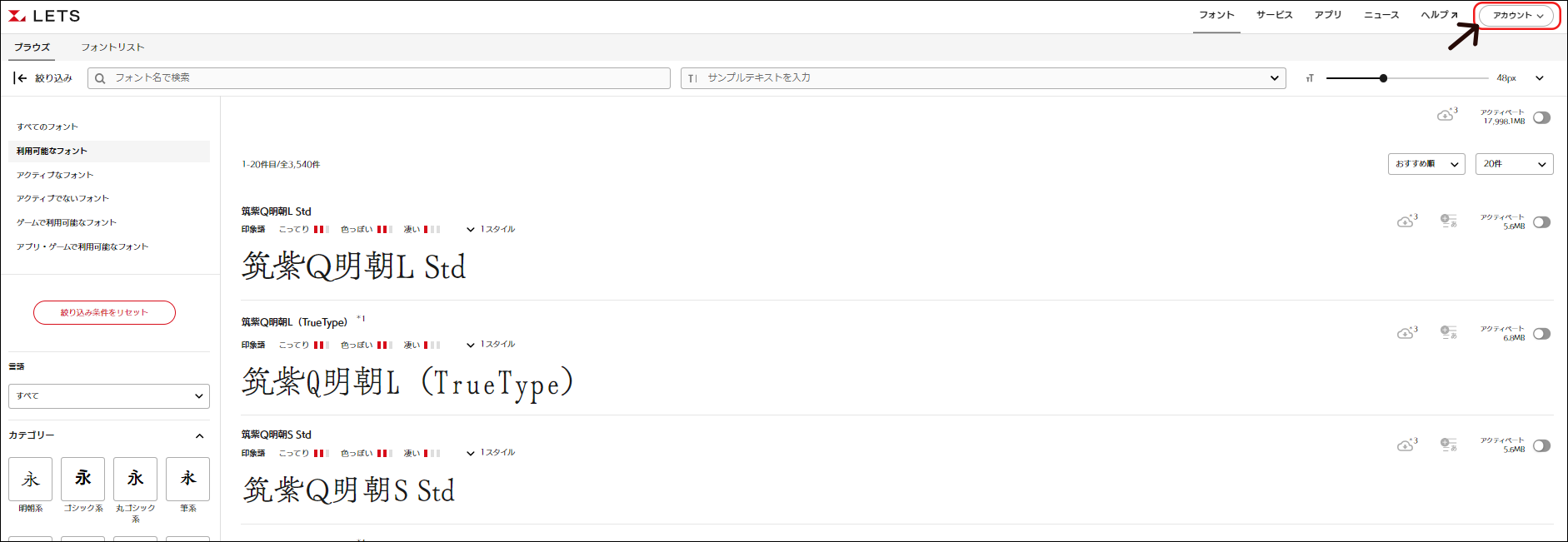
Task: Select the 明朝系 category tile
Action: click(31, 479)
